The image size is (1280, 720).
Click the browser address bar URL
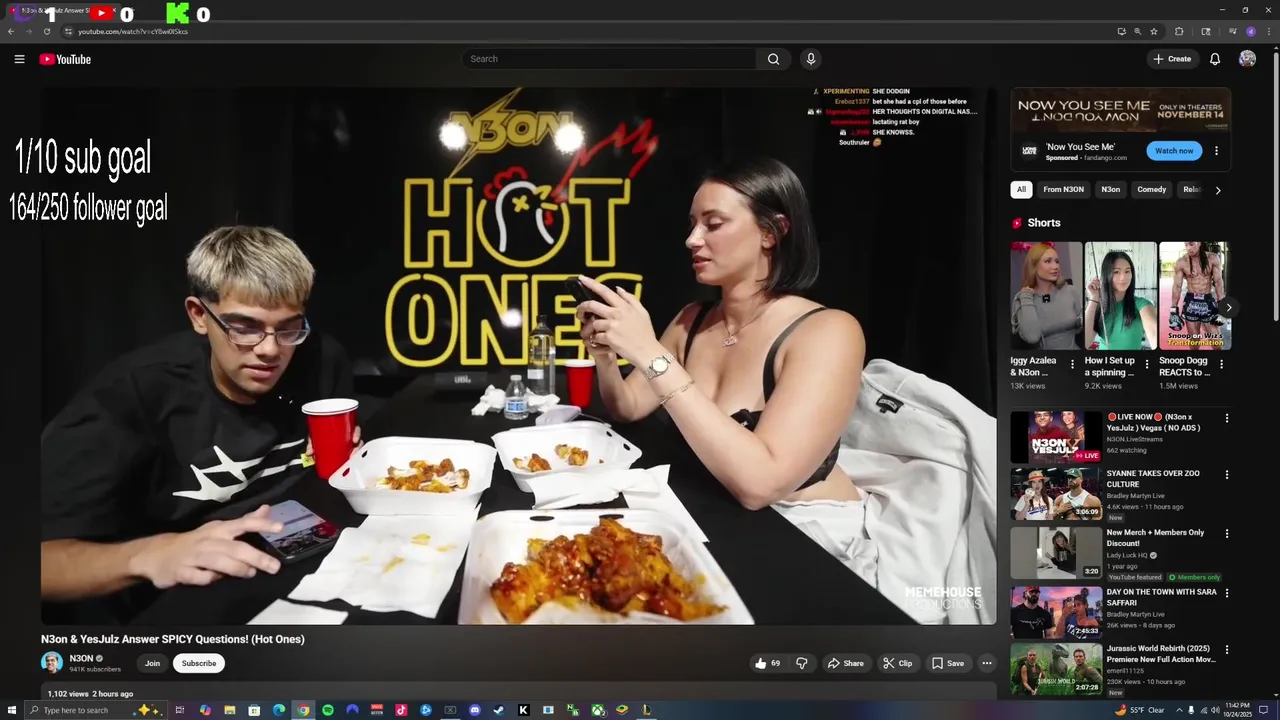point(133,31)
